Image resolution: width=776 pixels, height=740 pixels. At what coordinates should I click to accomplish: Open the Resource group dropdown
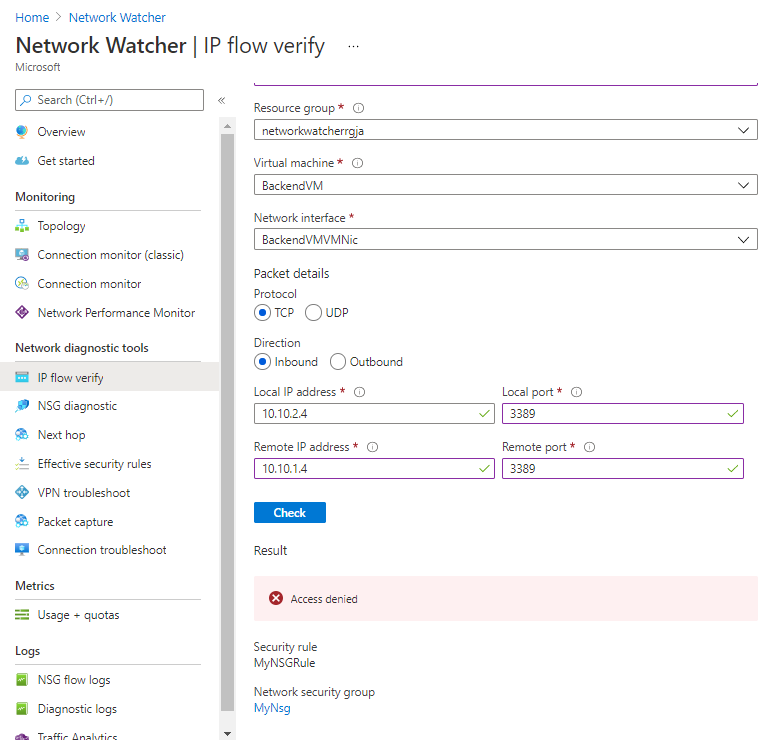[x=505, y=130]
